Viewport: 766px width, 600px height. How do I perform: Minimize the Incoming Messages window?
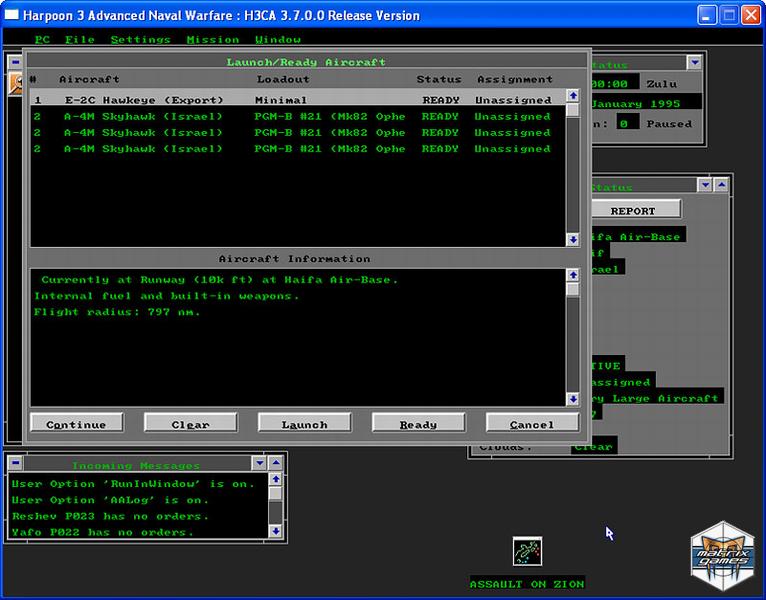[x=260, y=464]
